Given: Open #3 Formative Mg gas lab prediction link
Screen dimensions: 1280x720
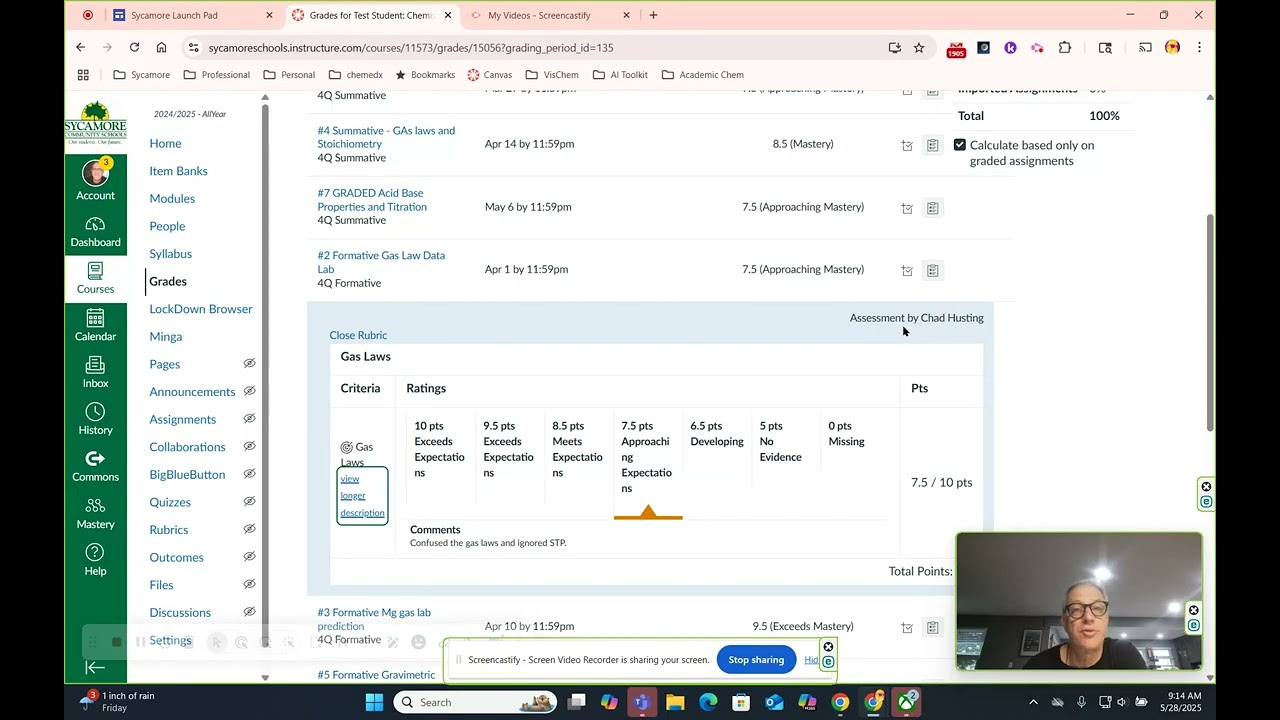Looking at the screenshot, I should [x=374, y=619].
